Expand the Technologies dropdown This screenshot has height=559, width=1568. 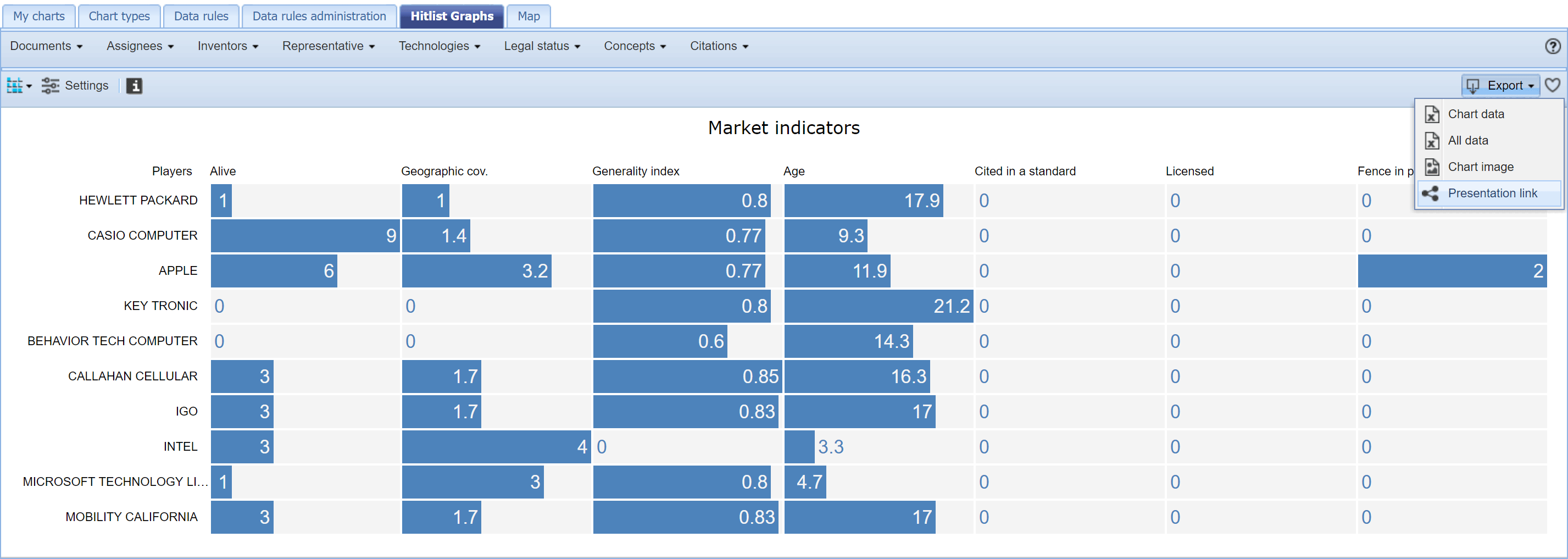[440, 46]
